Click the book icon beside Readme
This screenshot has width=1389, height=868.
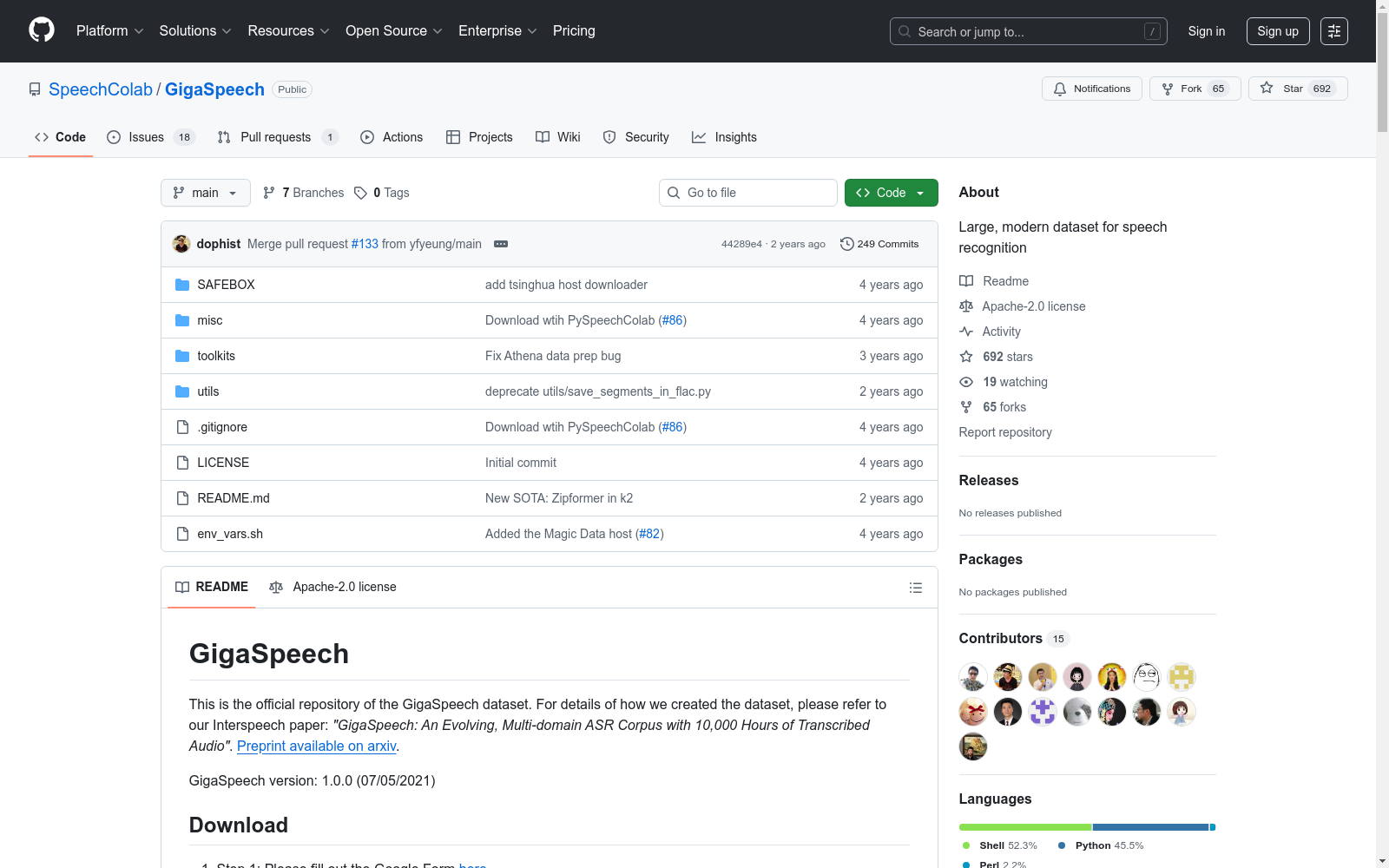[x=966, y=281]
